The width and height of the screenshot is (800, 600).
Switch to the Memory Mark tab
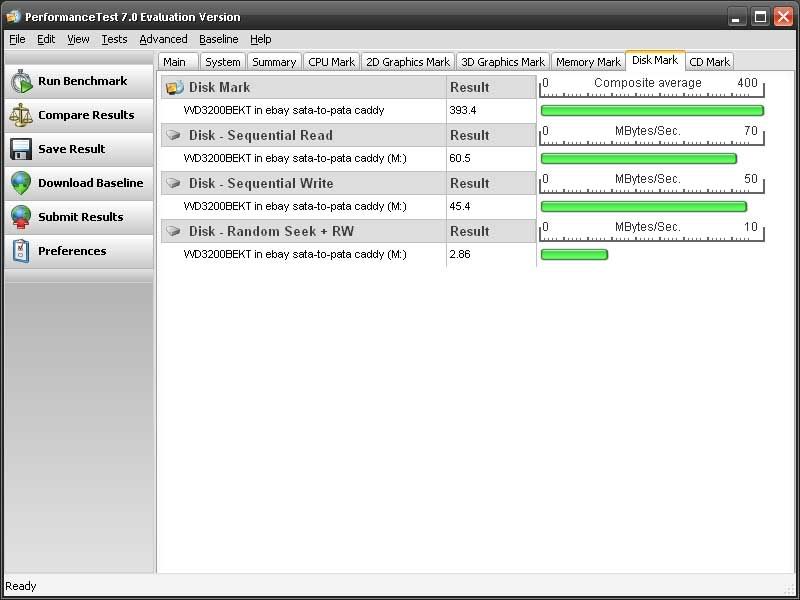(x=588, y=62)
